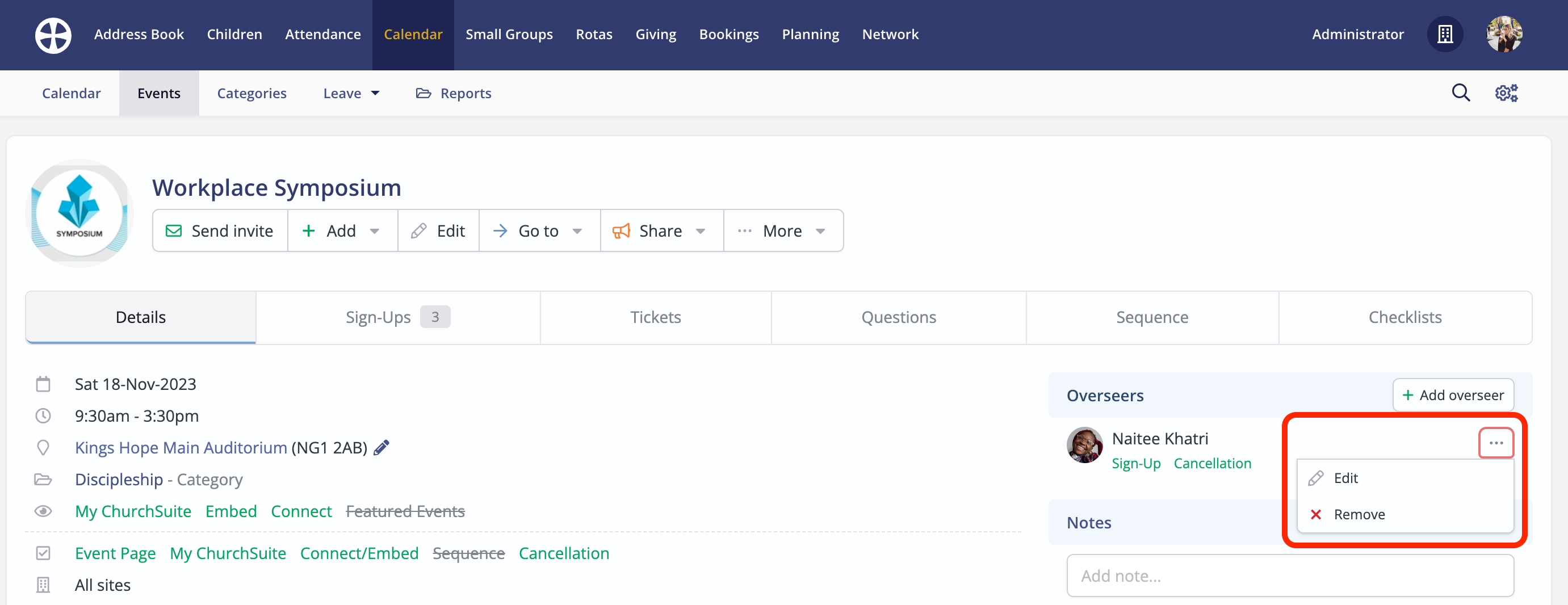Go to the Calendar sub-tab
1568x605 pixels.
(x=71, y=93)
